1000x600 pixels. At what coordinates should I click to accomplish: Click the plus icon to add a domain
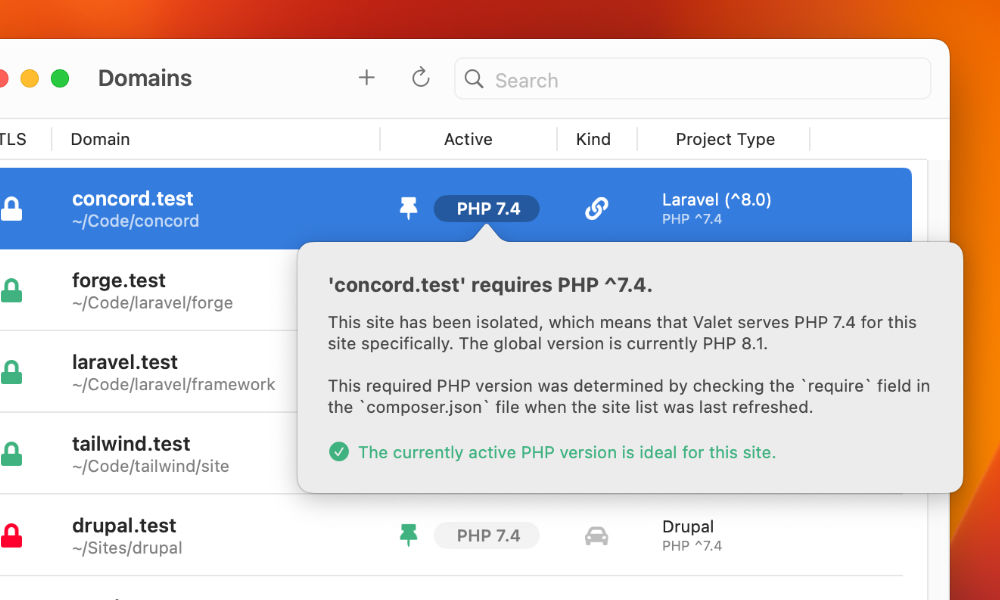pyautogui.click(x=366, y=78)
